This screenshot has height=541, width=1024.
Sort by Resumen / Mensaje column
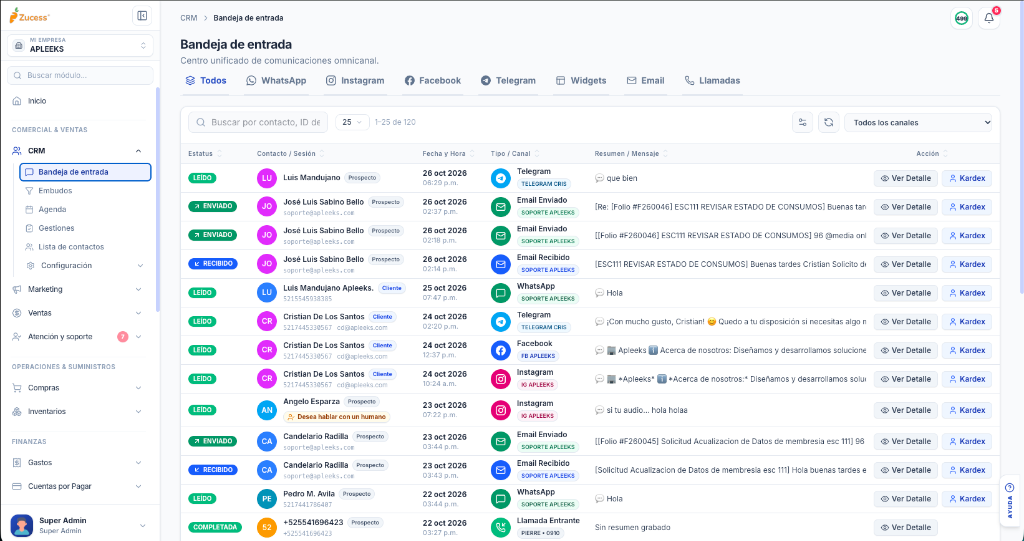(631, 154)
